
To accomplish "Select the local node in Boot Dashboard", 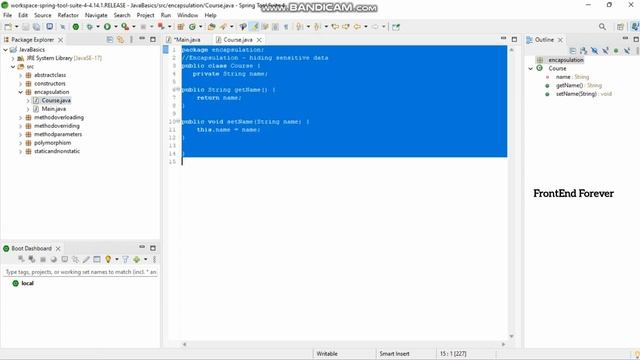I will point(27,283).
